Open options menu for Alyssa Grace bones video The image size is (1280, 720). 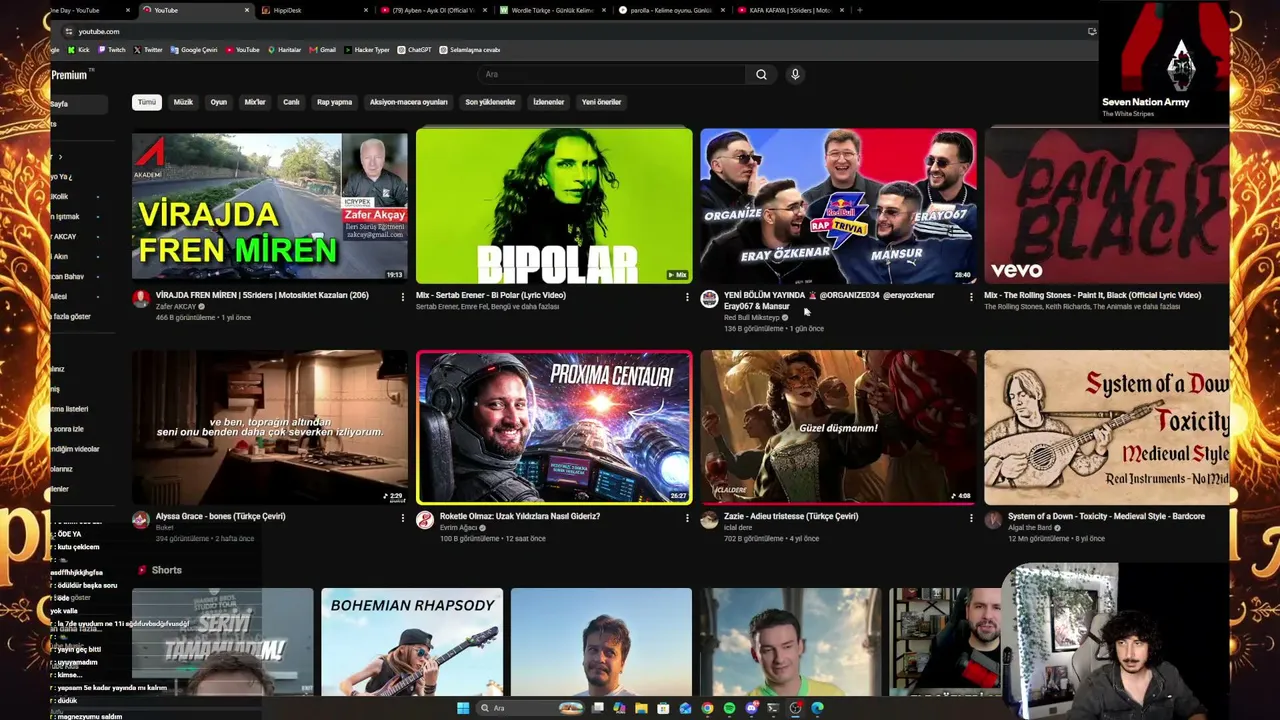coord(403,518)
